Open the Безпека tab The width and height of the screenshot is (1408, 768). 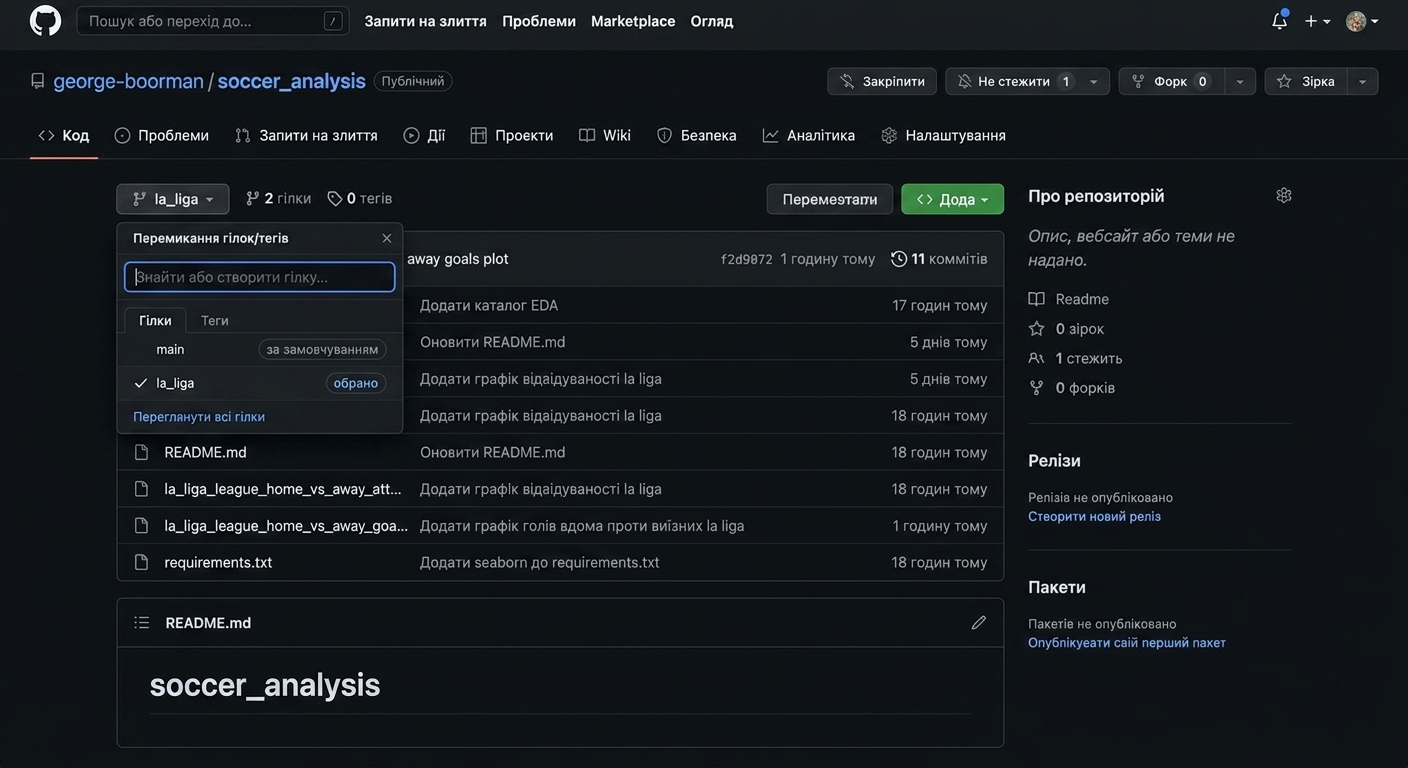tap(697, 135)
